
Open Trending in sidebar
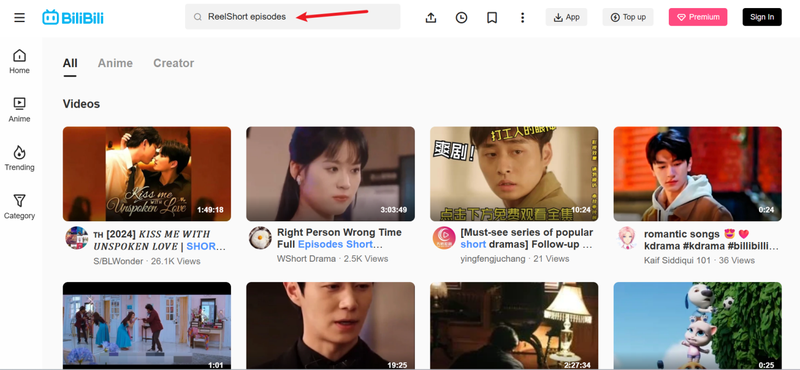19,158
